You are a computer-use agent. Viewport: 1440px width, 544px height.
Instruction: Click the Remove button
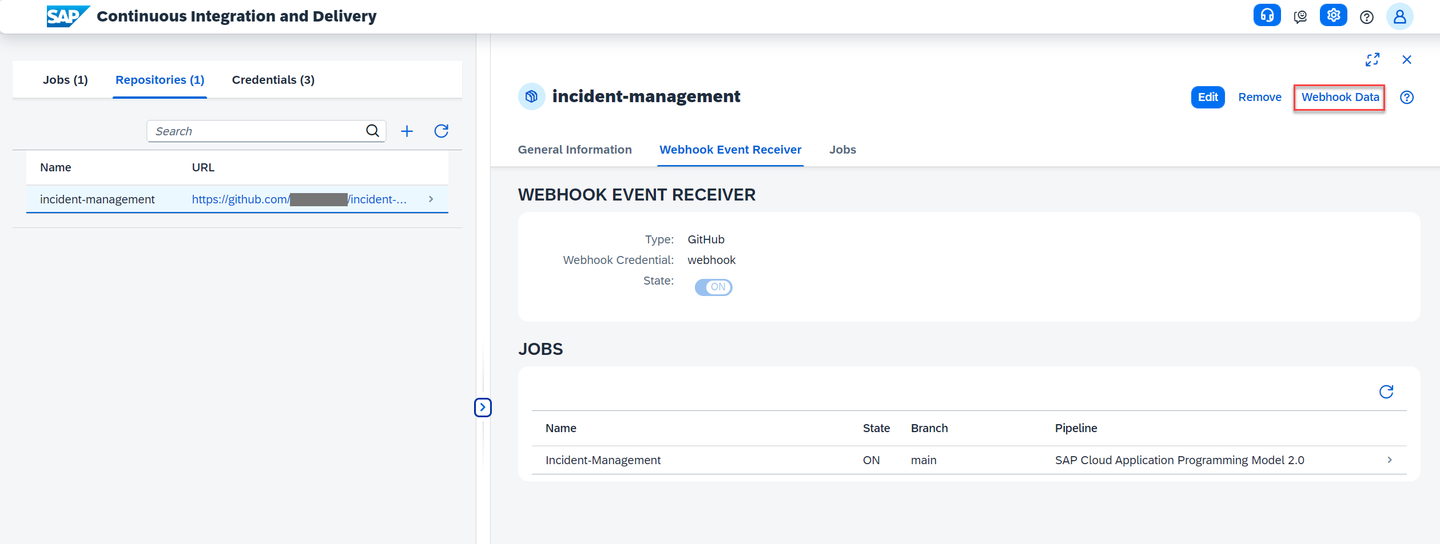(1260, 97)
